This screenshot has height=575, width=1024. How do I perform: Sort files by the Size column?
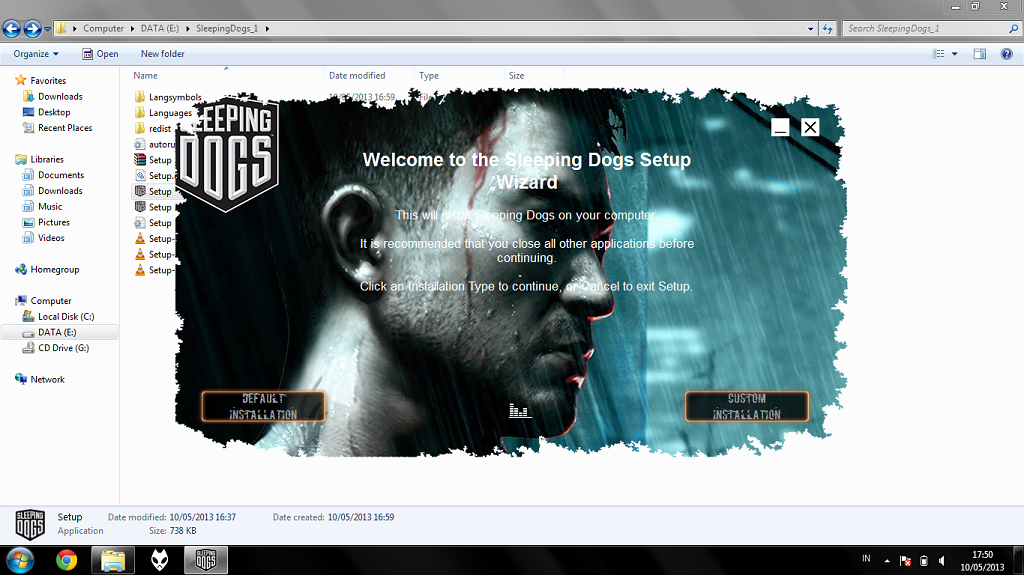517,76
